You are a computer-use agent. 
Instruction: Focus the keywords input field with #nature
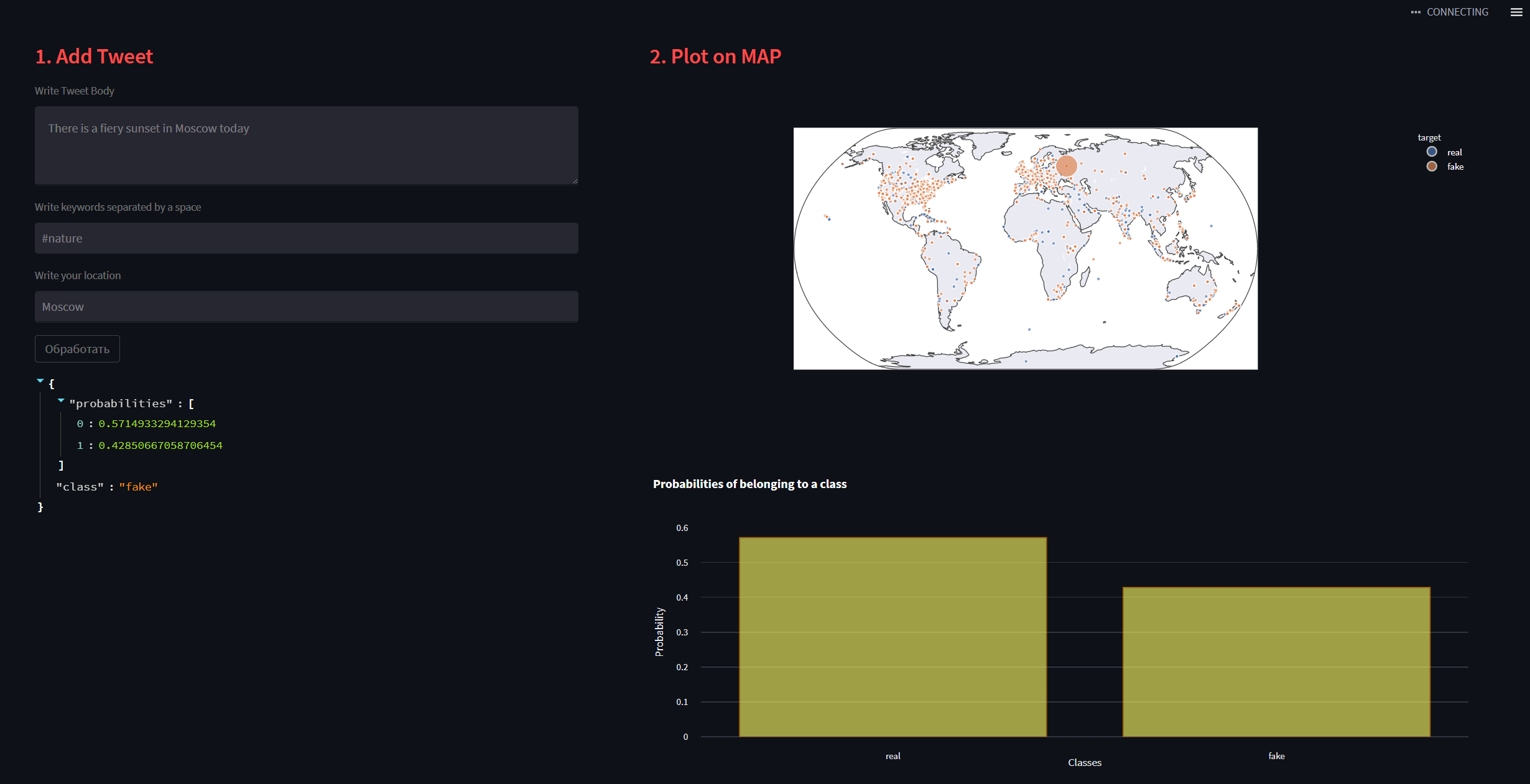point(306,238)
